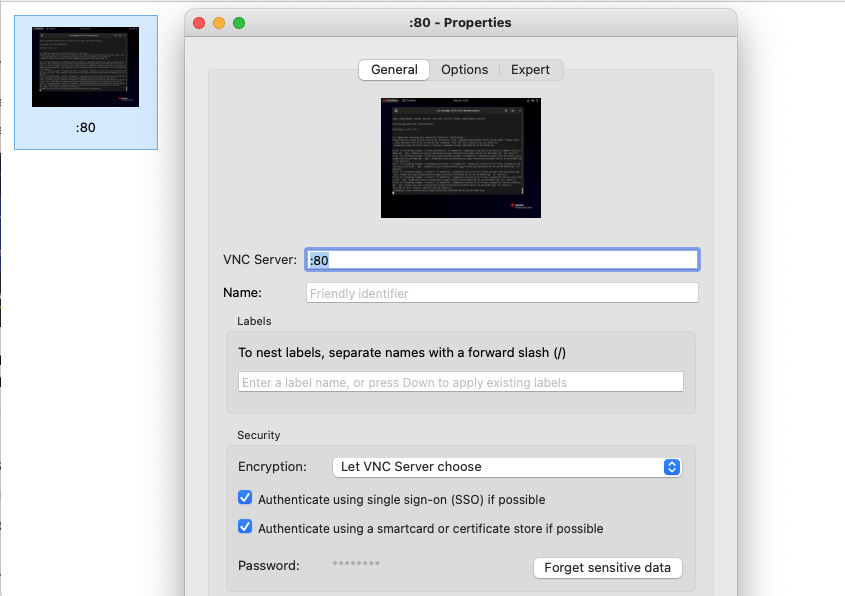
Task: Select the :80 connection thumbnail in list
Action: [x=85, y=67]
